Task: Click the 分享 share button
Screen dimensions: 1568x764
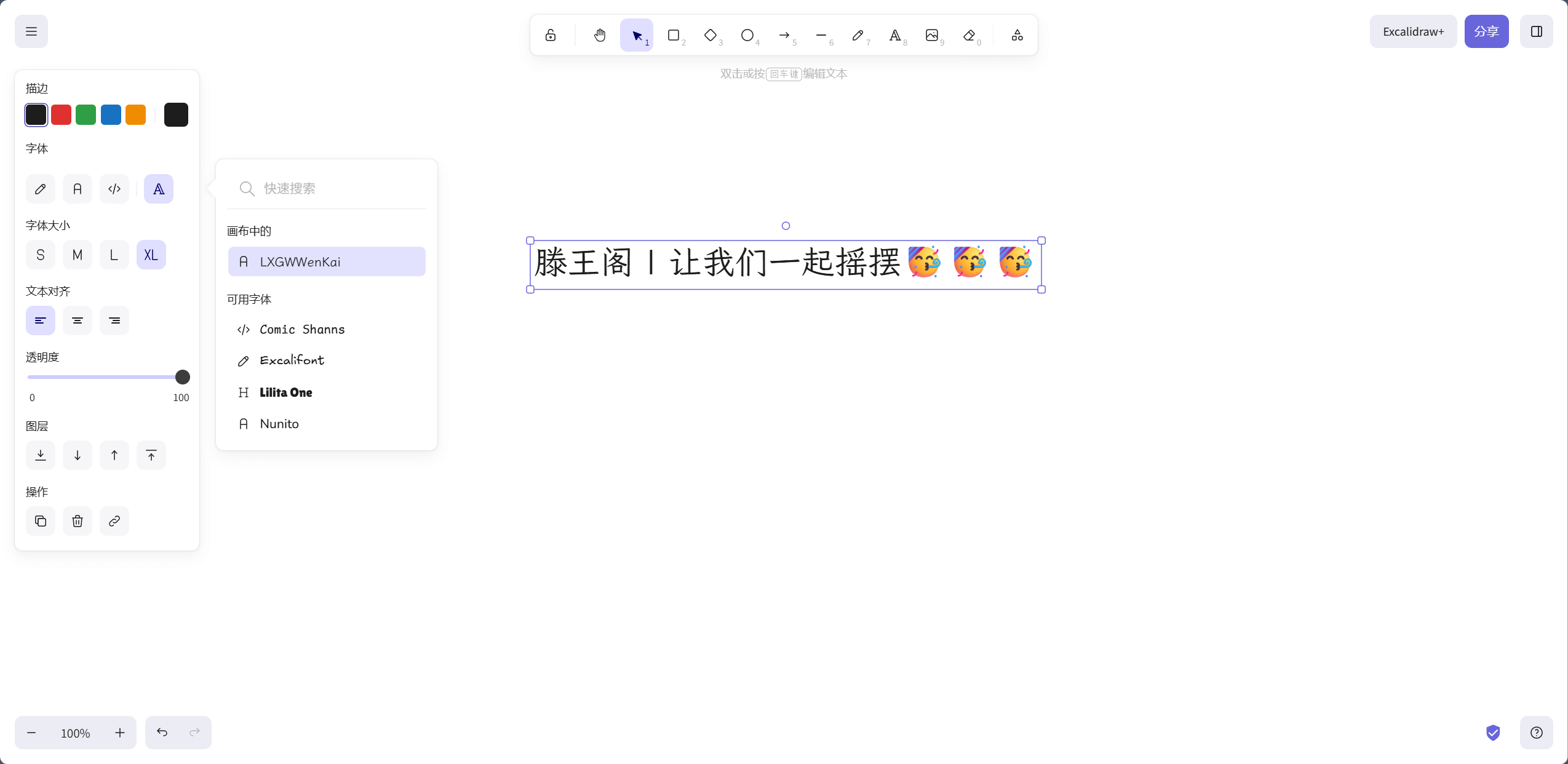Action: pyautogui.click(x=1486, y=31)
